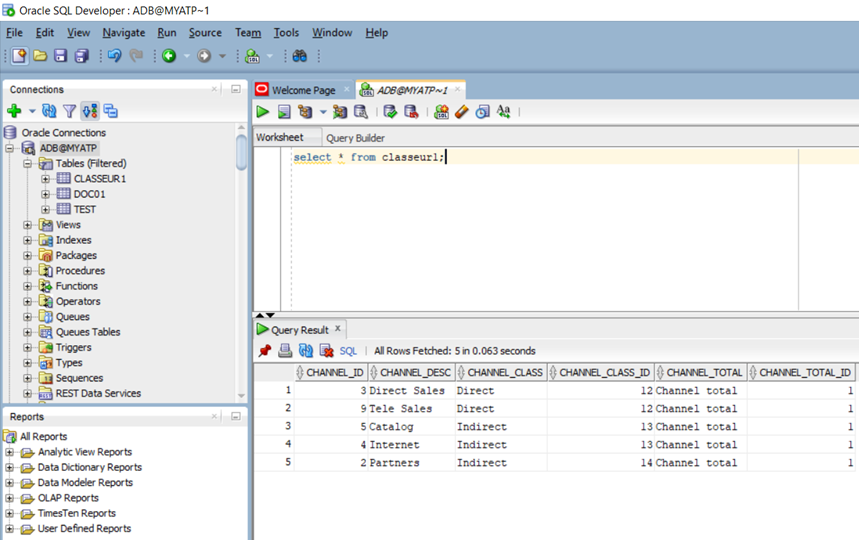This screenshot has height=540, width=859.
Task: Click the green Back navigation icon
Action: [x=169, y=56]
